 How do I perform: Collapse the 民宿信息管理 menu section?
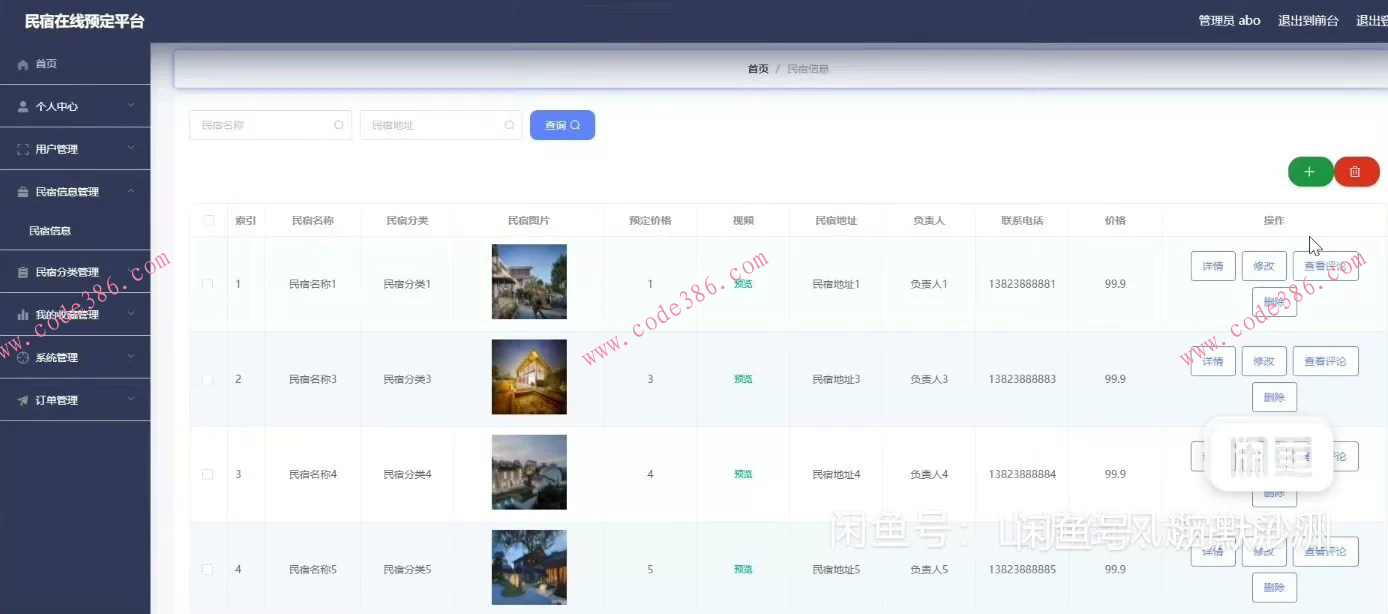pos(131,190)
